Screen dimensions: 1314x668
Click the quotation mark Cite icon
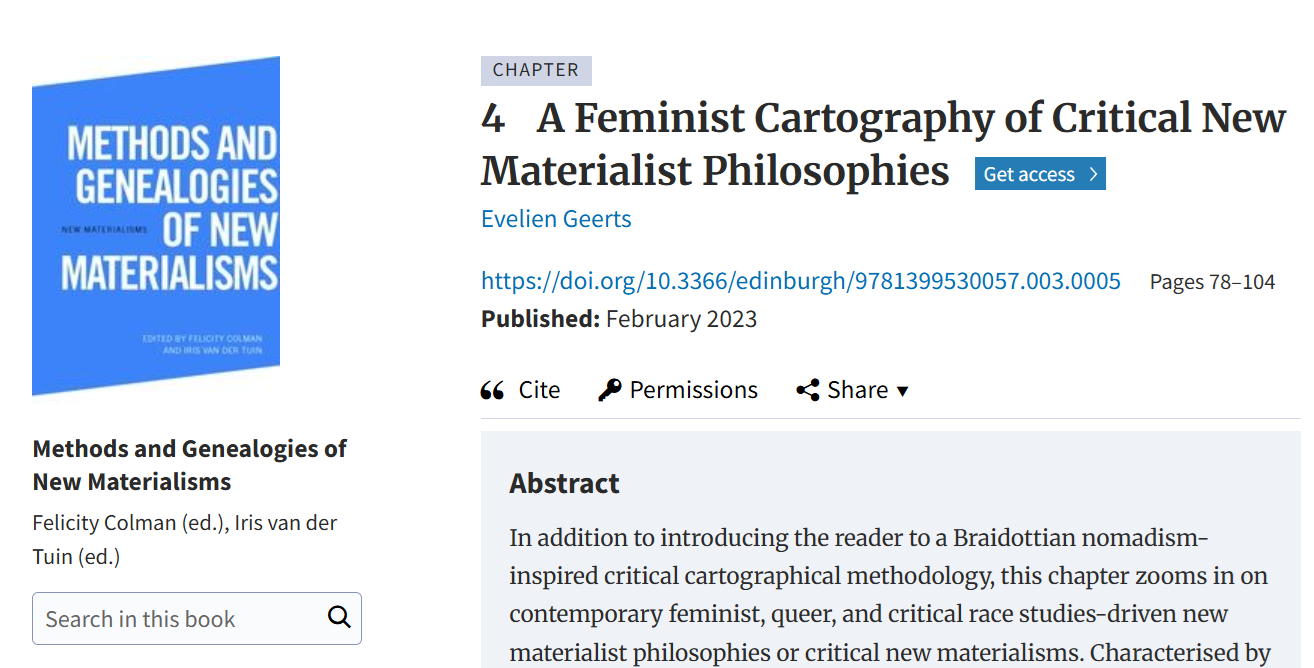492,390
